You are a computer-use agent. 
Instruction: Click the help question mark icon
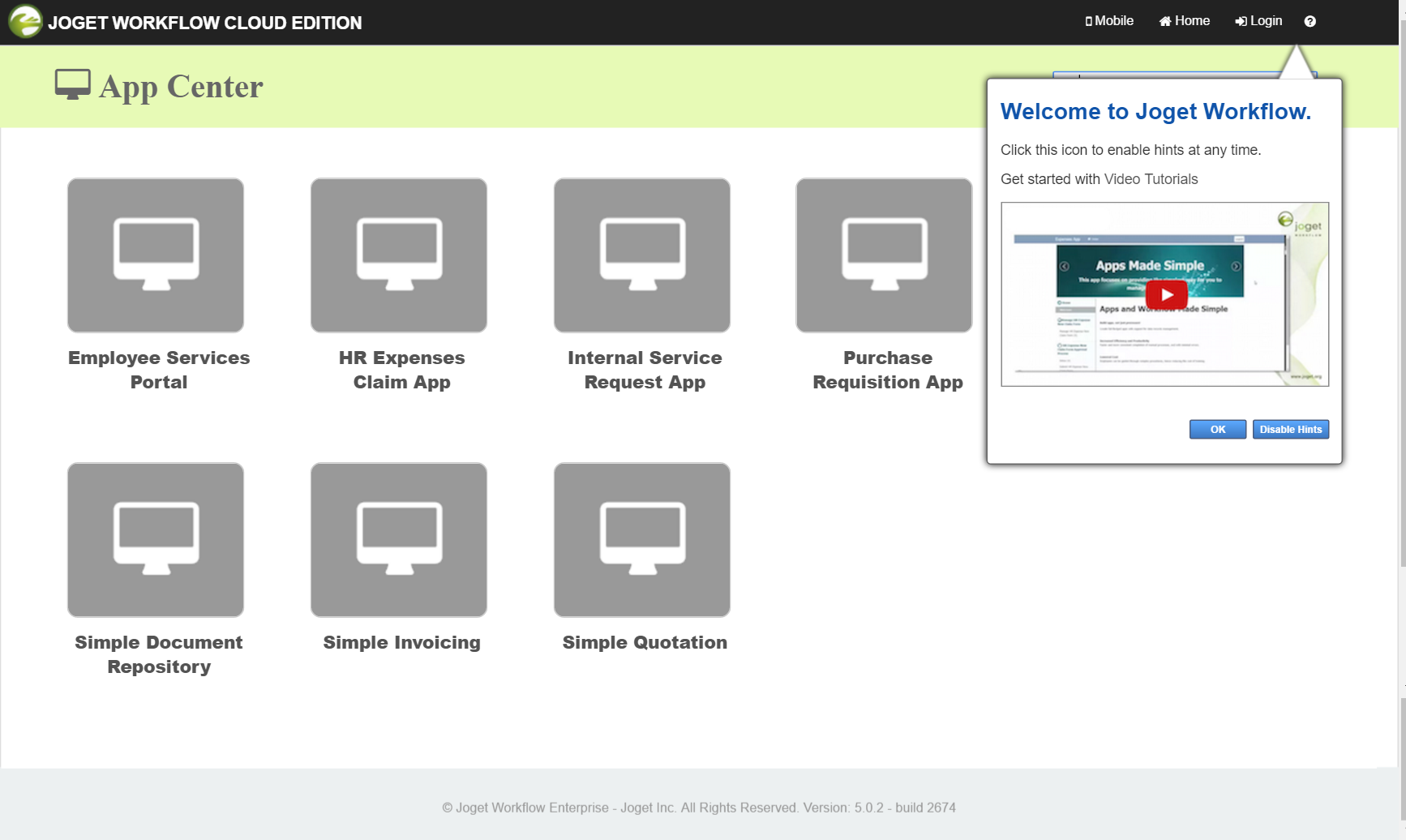[1310, 21]
